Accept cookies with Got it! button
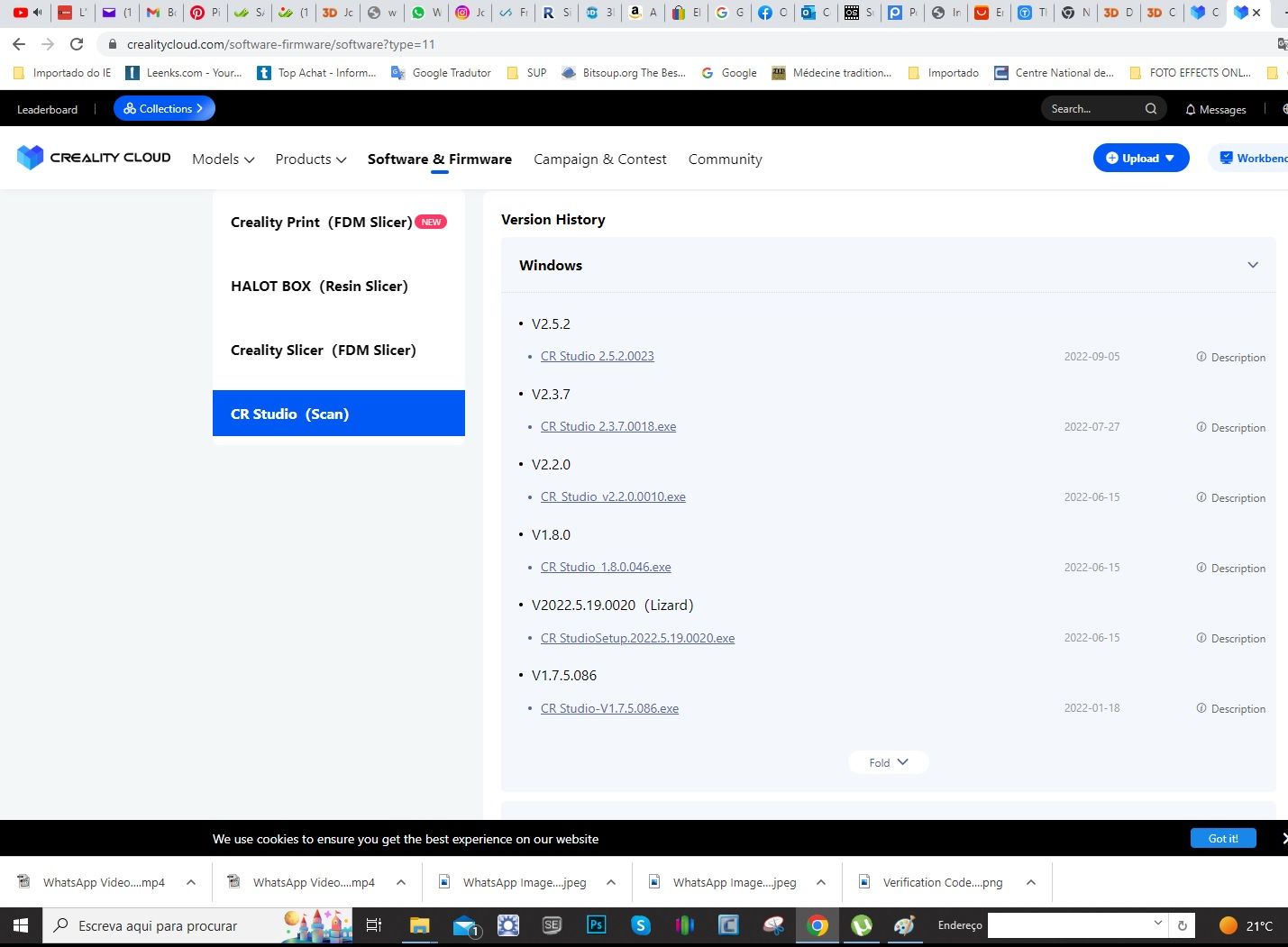The height and width of the screenshot is (947, 1288). [1223, 838]
